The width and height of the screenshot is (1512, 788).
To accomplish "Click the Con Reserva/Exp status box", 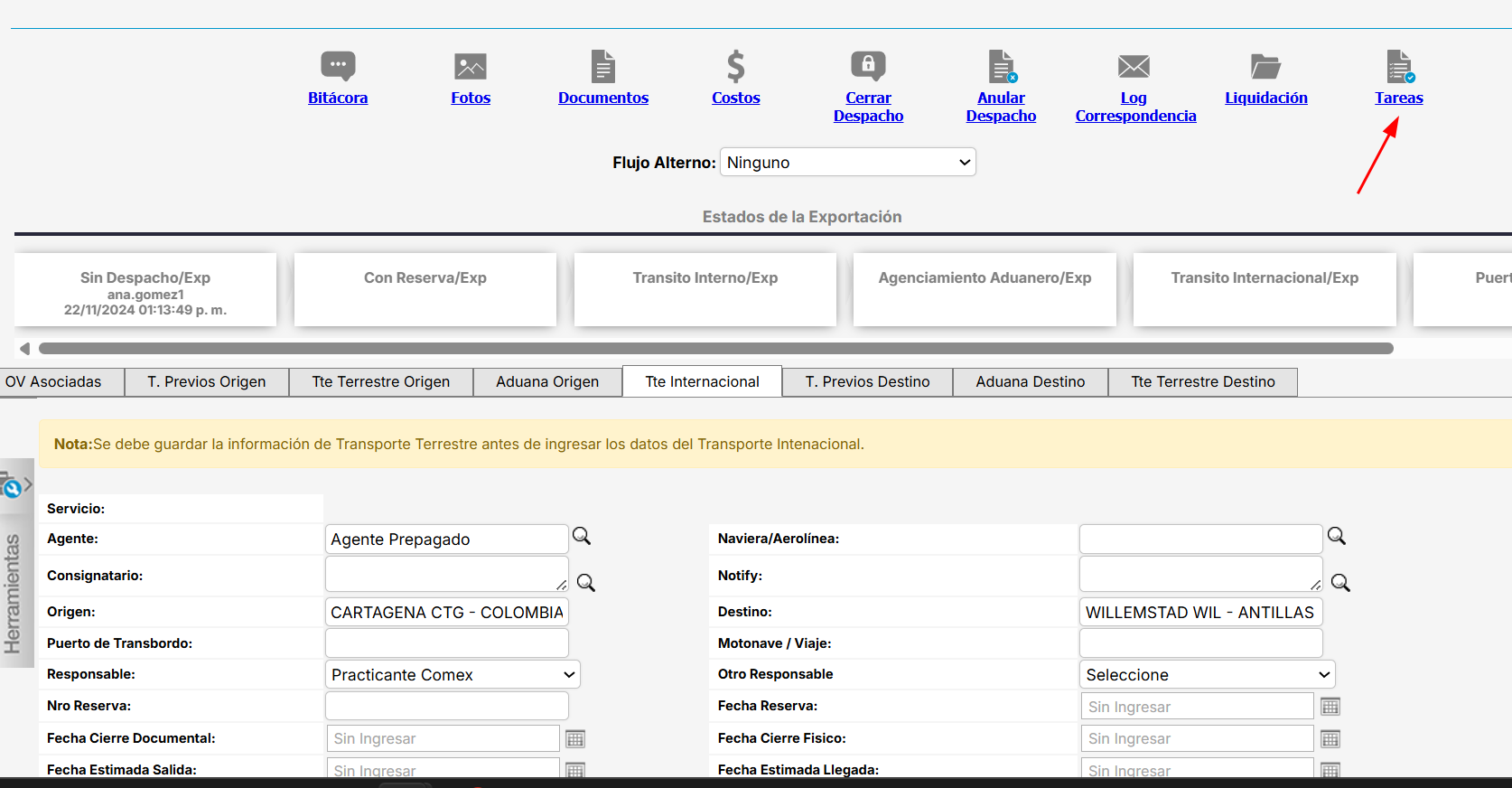I will (x=425, y=289).
